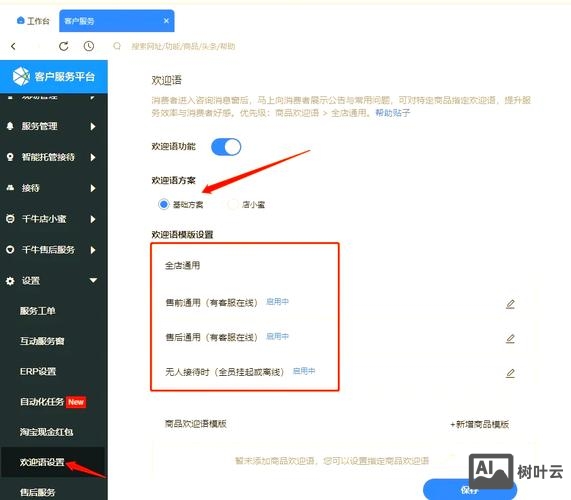
Task: Click the 智能托管接待 bulb icon
Action: click(x=10, y=157)
